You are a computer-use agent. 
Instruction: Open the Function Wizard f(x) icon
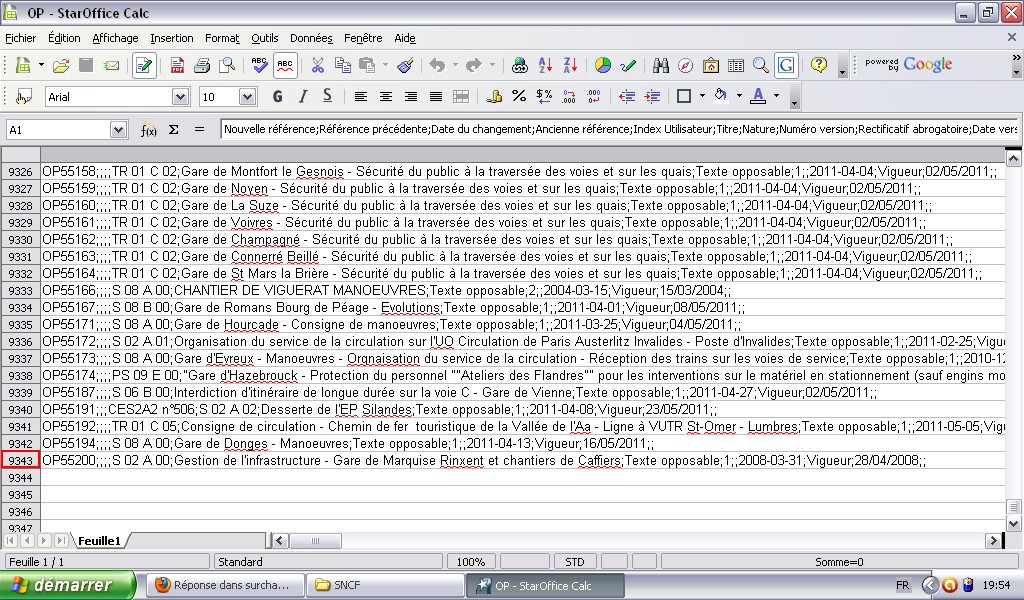[x=149, y=130]
